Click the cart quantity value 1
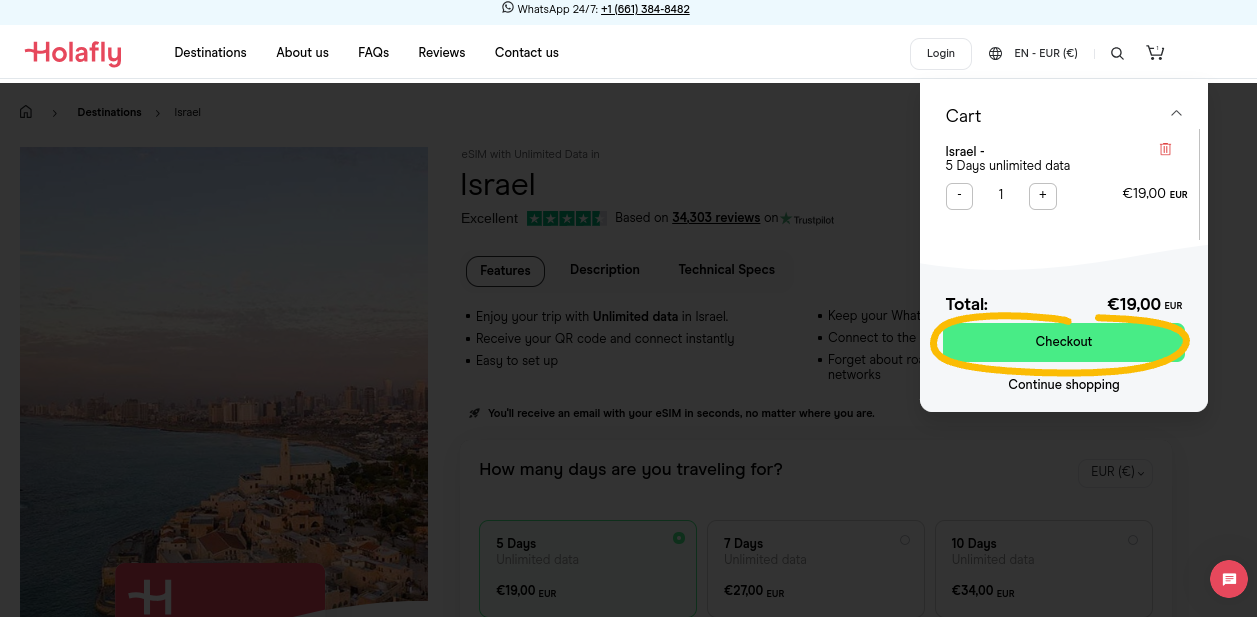The height and width of the screenshot is (617, 1257). pyautogui.click(x=1001, y=195)
